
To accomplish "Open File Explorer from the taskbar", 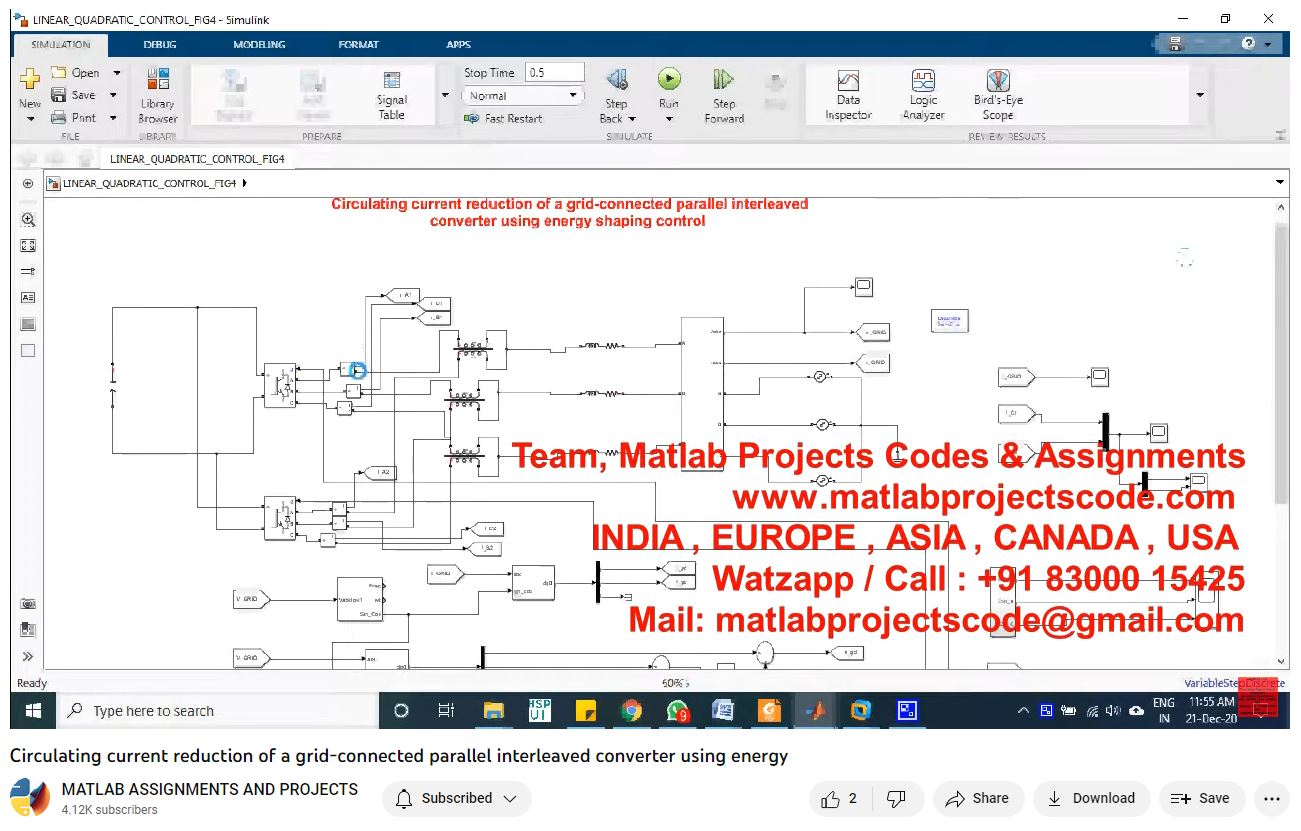I will click(493, 711).
